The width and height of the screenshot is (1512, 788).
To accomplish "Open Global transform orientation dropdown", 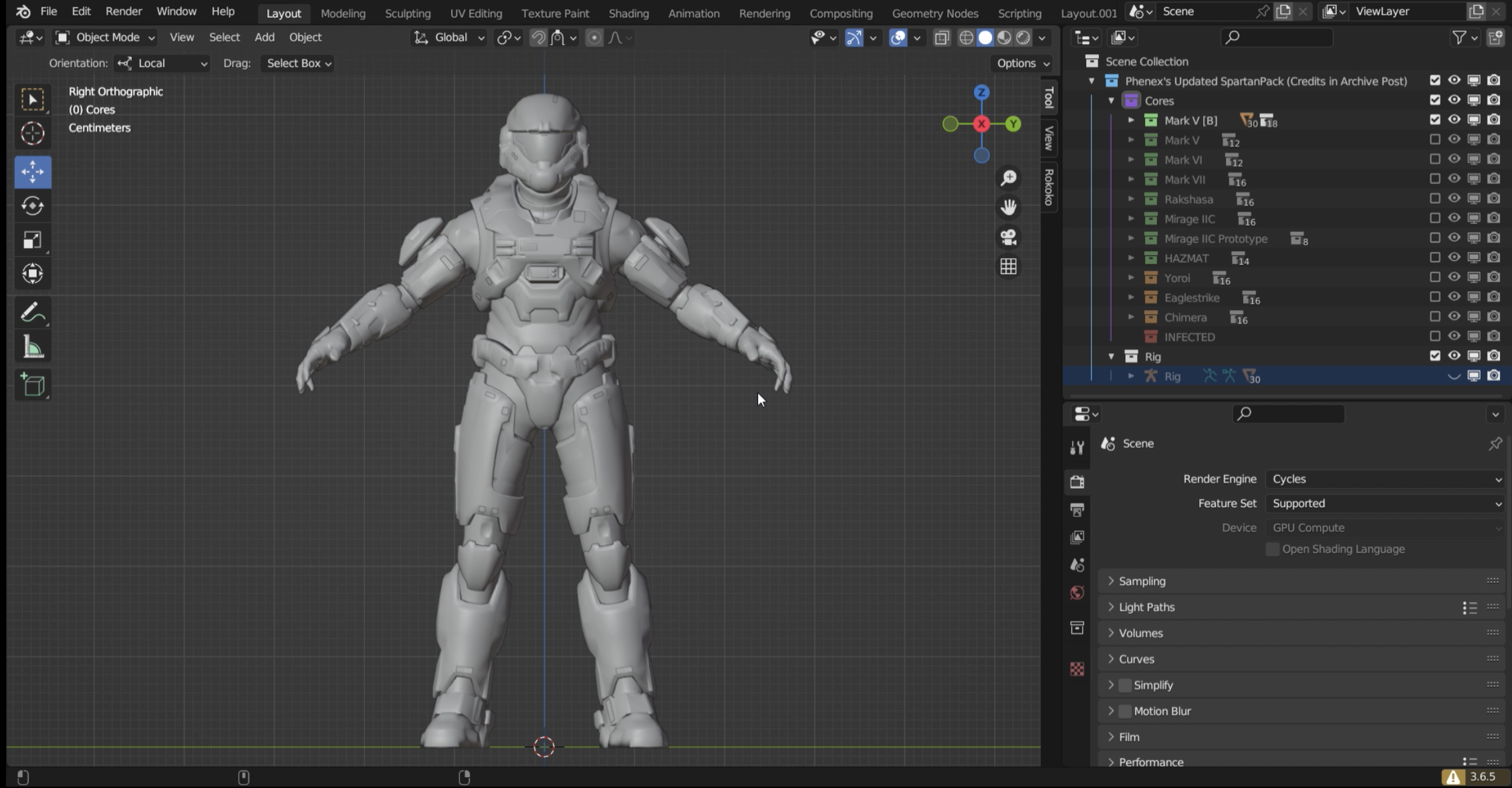I will tap(449, 37).
